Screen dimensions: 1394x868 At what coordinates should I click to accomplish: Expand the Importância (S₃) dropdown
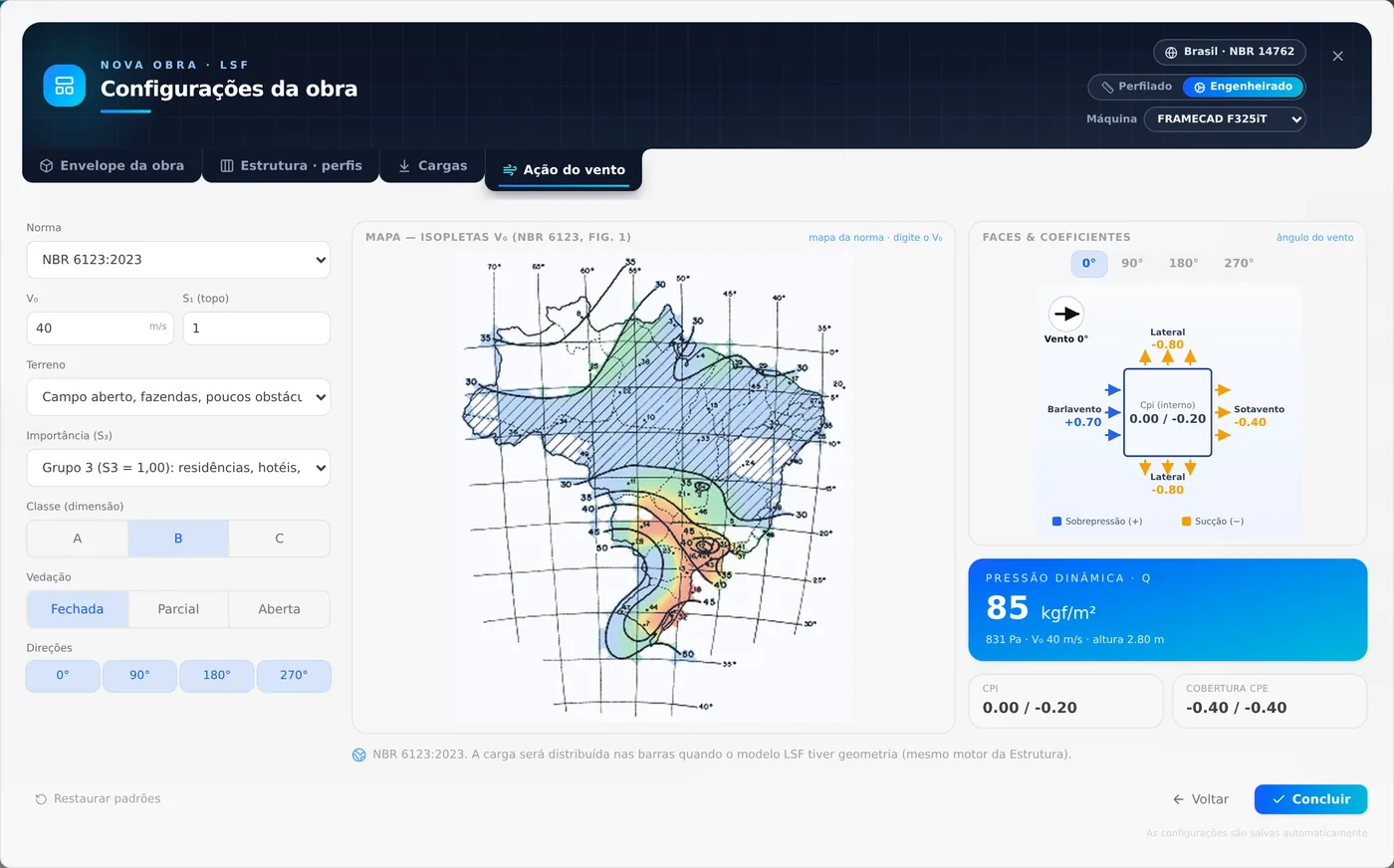coord(178,468)
